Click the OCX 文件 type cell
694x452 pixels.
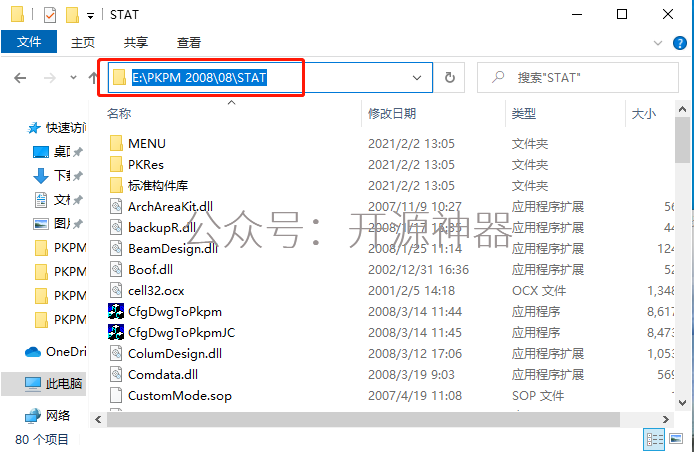pyautogui.click(x=539, y=291)
